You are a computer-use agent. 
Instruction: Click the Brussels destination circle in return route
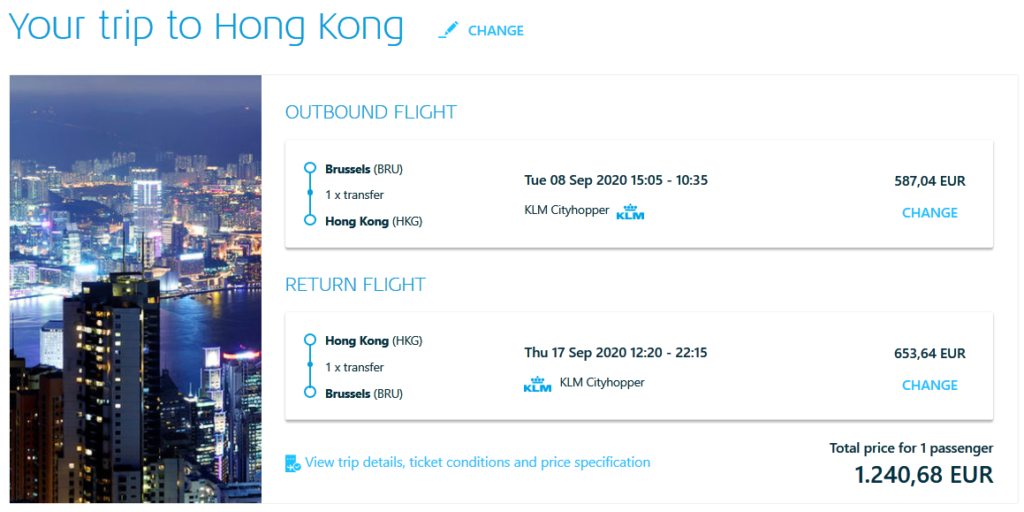[x=310, y=393]
